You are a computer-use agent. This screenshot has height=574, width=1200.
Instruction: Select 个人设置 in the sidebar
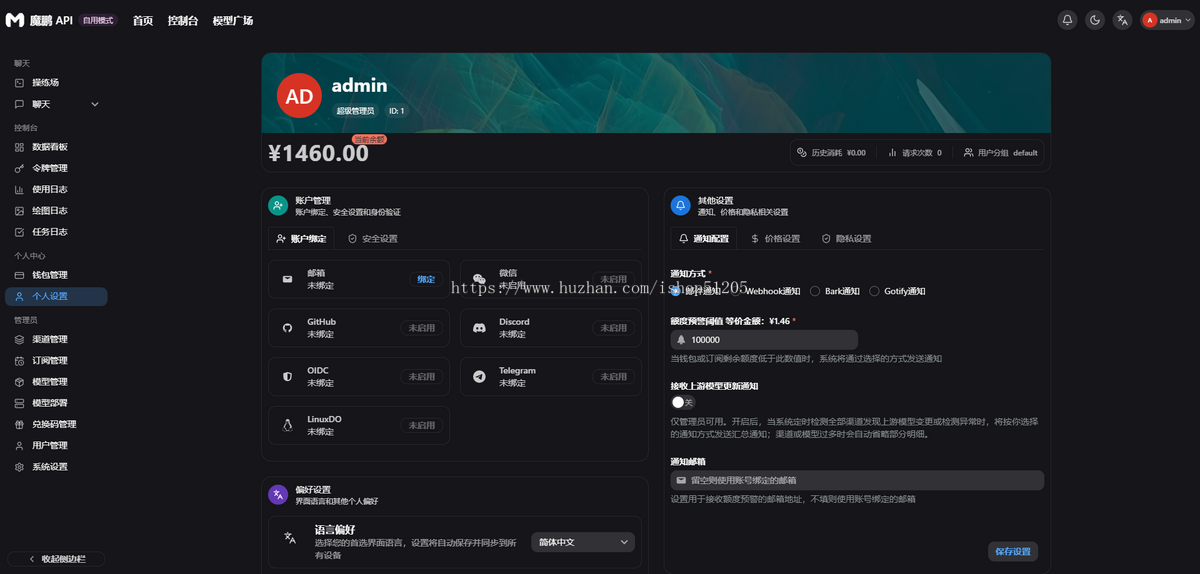(x=56, y=296)
